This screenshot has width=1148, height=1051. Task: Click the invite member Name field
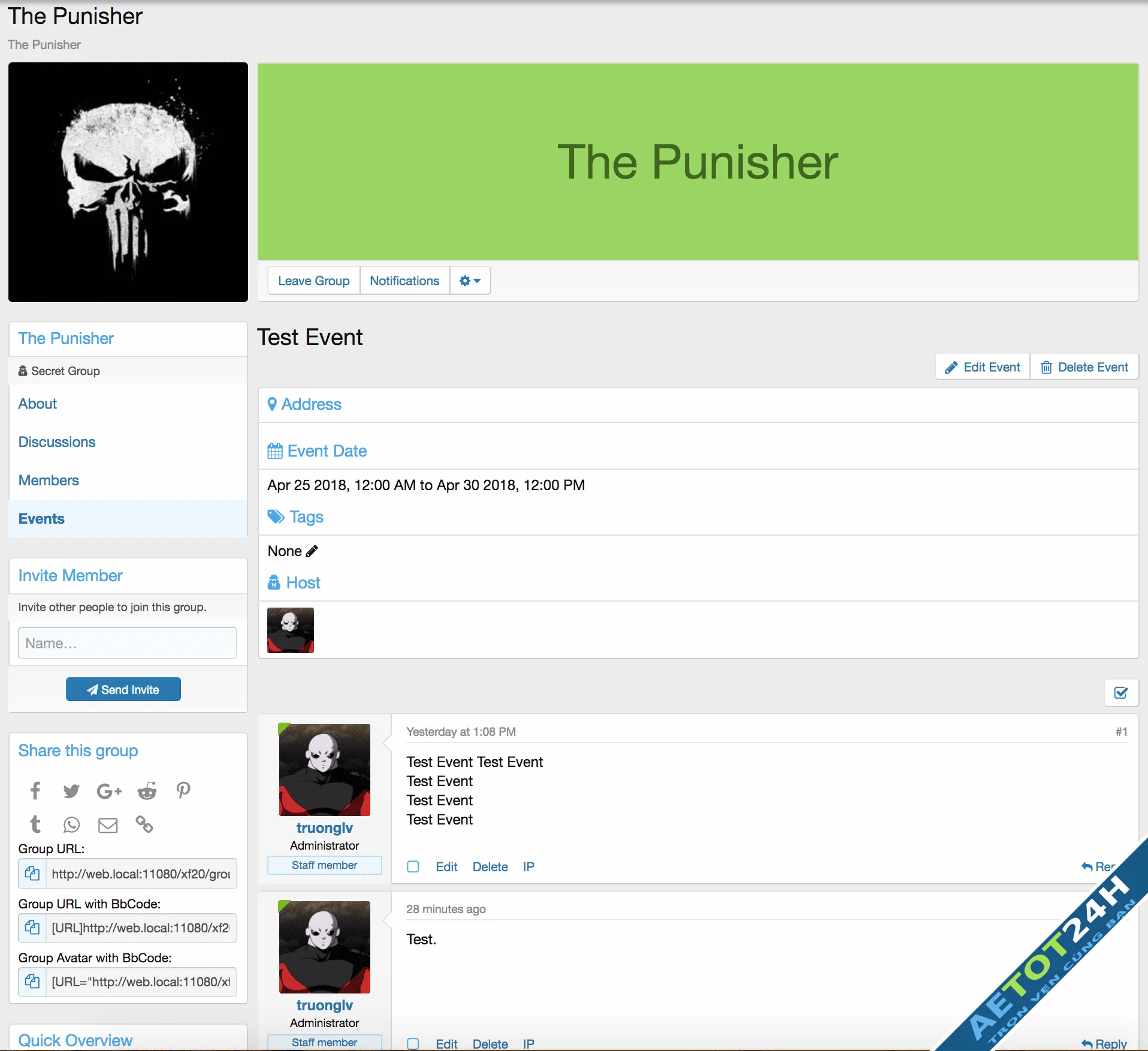click(x=127, y=643)
